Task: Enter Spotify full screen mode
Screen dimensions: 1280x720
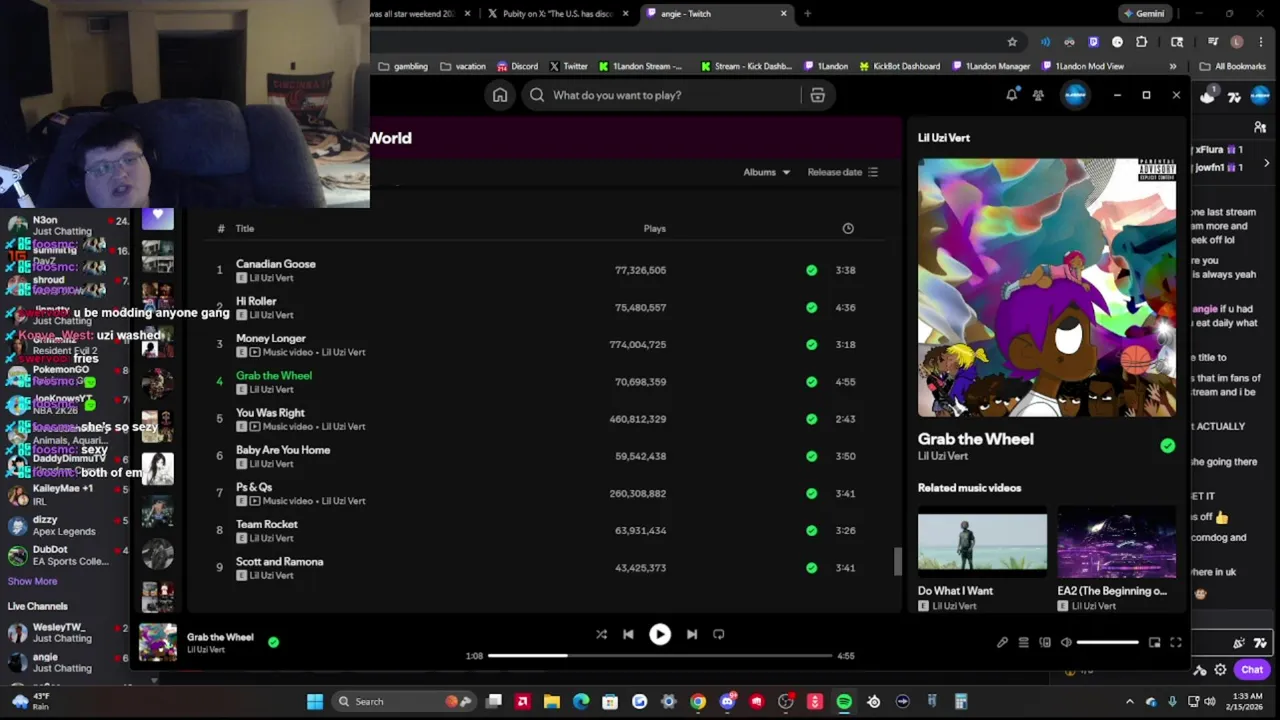Action: tap(1176, 642)
